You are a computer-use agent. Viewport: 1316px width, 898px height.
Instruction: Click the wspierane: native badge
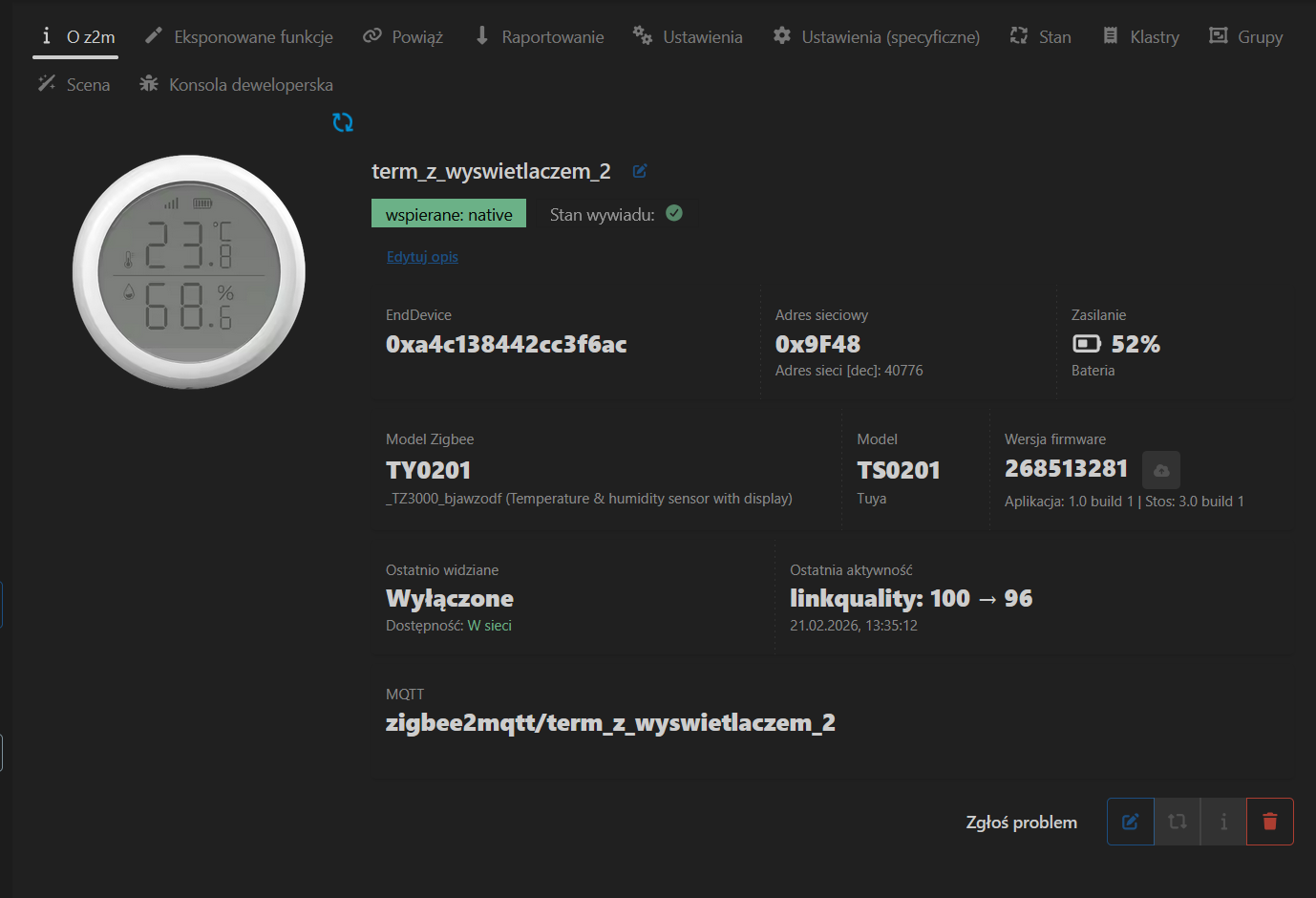(449, 214)
